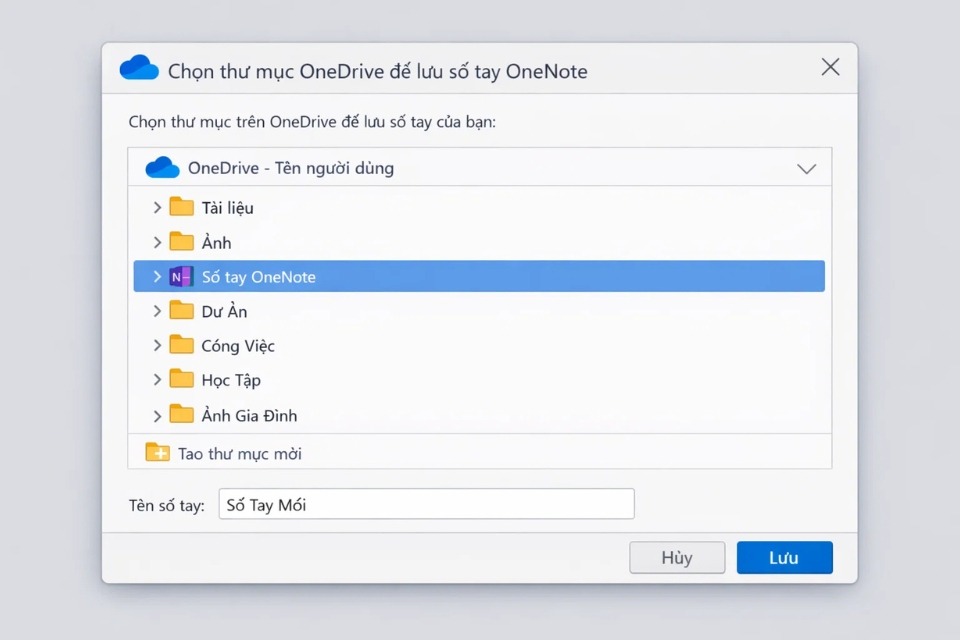Click the folder icon next to Ảnh
The image size is (960, 640).
[x=183, y=242]
